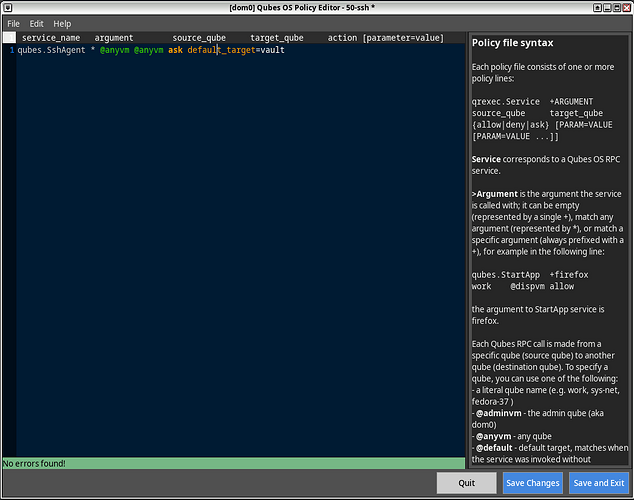Click the '@adminvm' entry in help panel

coord(499,413)
